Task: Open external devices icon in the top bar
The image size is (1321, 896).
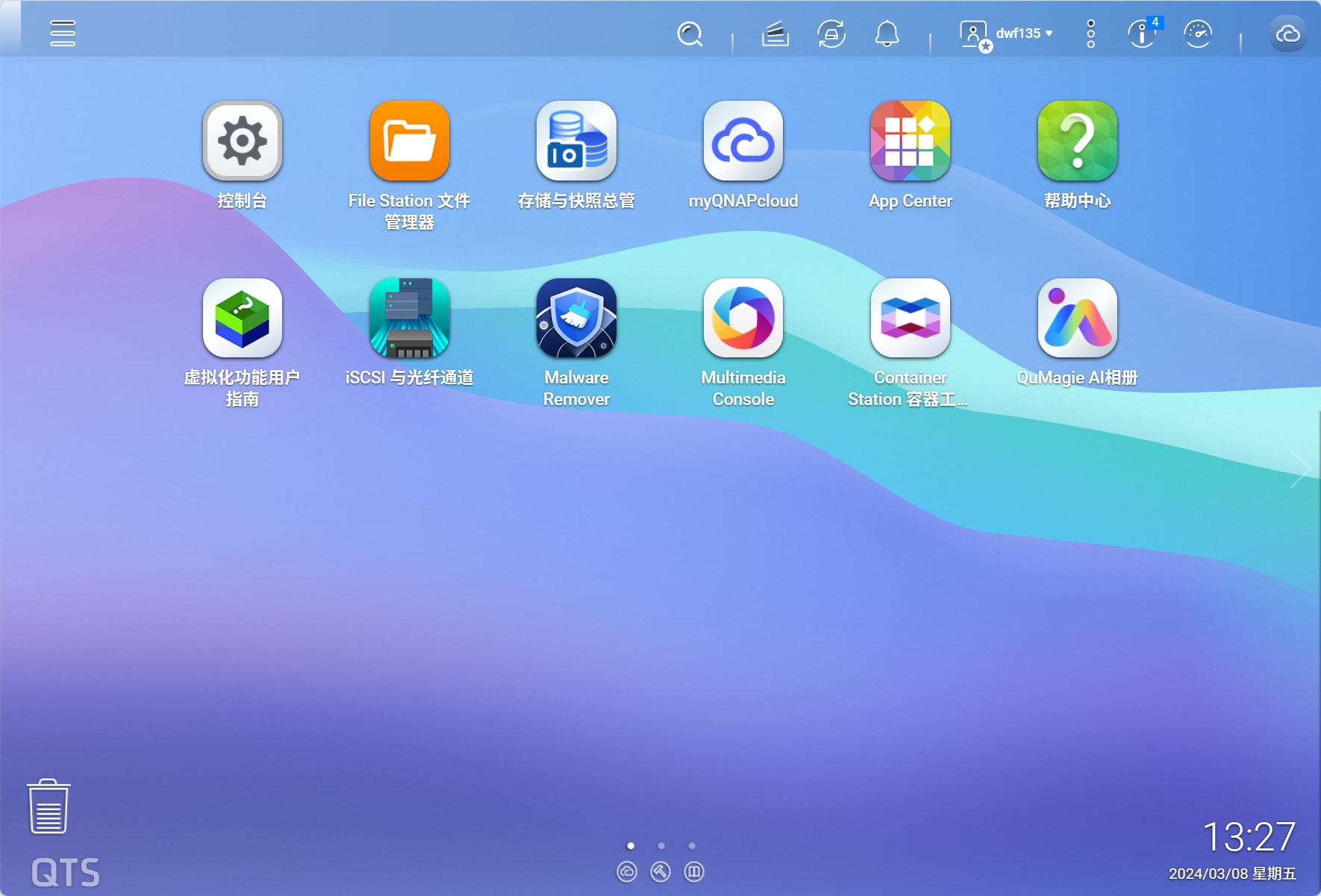Action: [x=831, y=34]
